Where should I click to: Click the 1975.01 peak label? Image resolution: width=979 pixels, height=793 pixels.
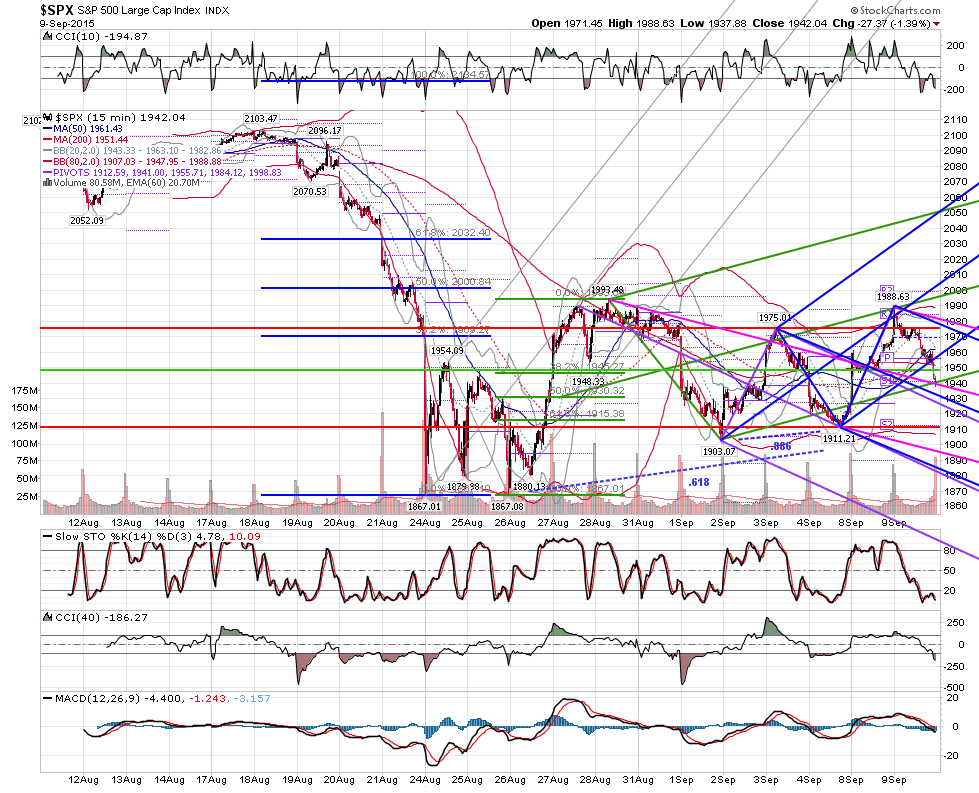coord(775,318)
